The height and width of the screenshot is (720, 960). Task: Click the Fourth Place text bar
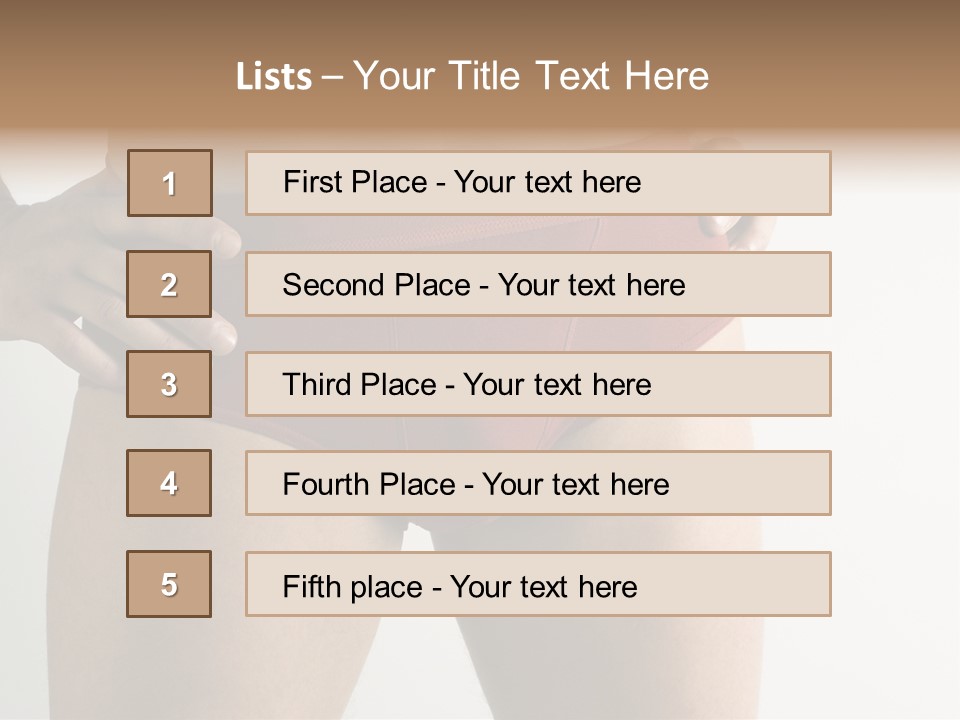point(538,483)
